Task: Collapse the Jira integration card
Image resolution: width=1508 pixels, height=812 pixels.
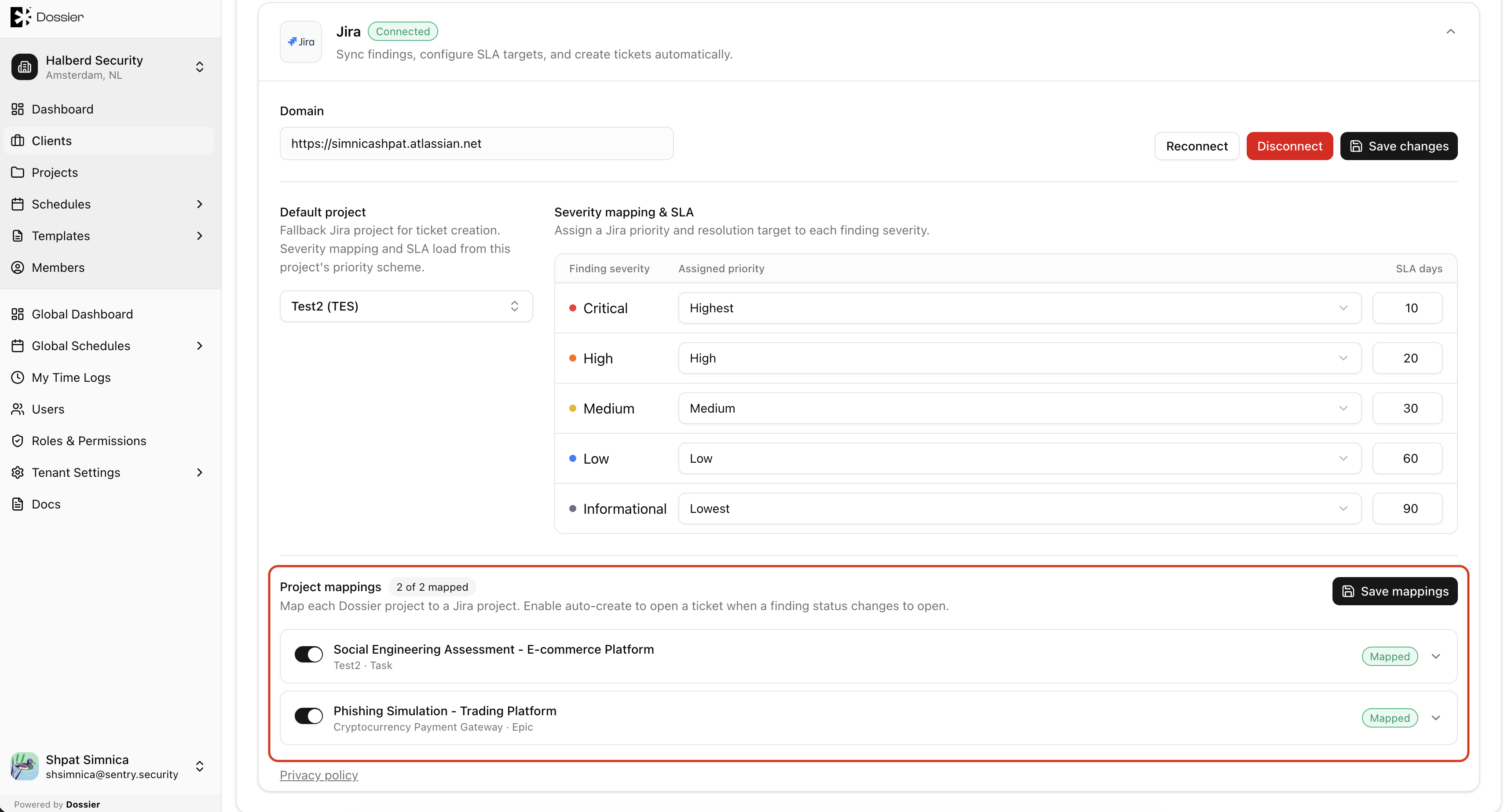Action: click(1451, 32)
